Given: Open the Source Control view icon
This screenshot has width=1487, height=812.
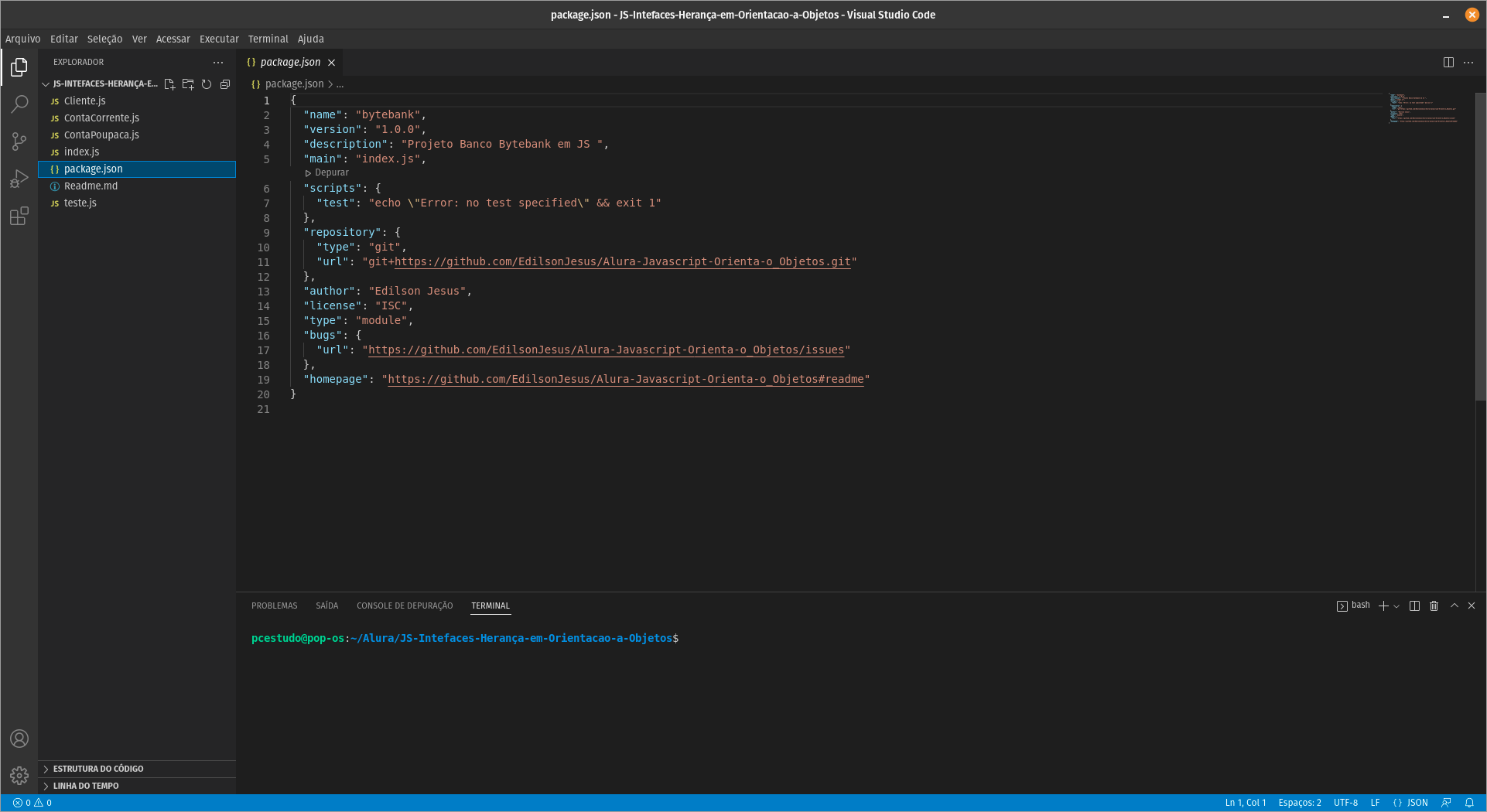Looking at the screenshot, I should 19,142.
